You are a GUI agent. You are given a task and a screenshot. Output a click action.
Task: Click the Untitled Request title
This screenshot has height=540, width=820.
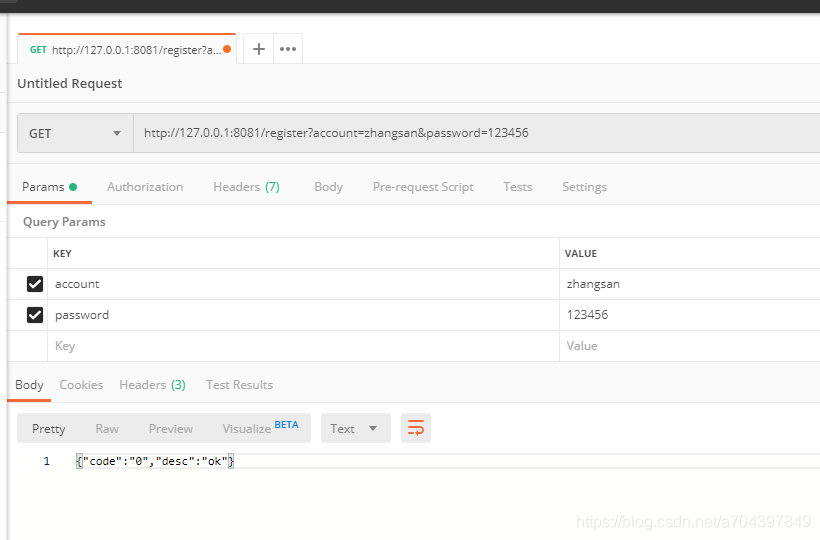pos(70,84)
